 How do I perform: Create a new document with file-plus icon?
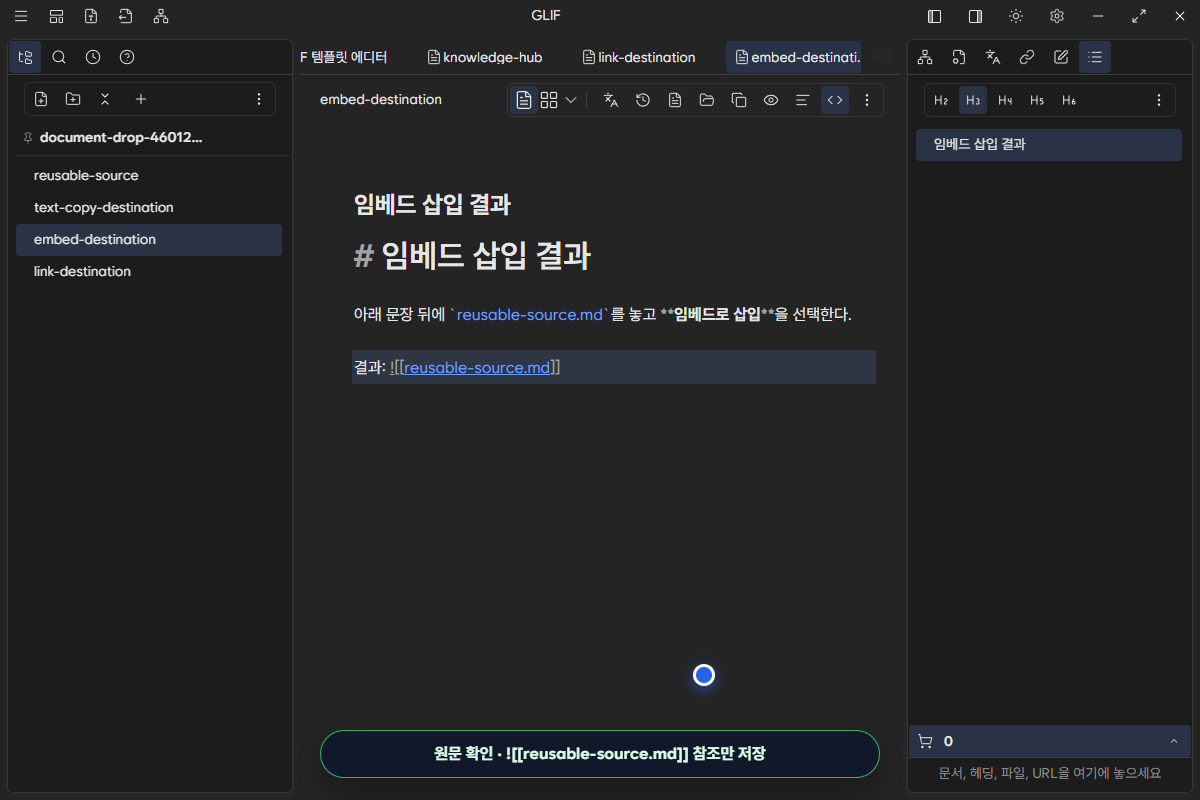(41, 99)
